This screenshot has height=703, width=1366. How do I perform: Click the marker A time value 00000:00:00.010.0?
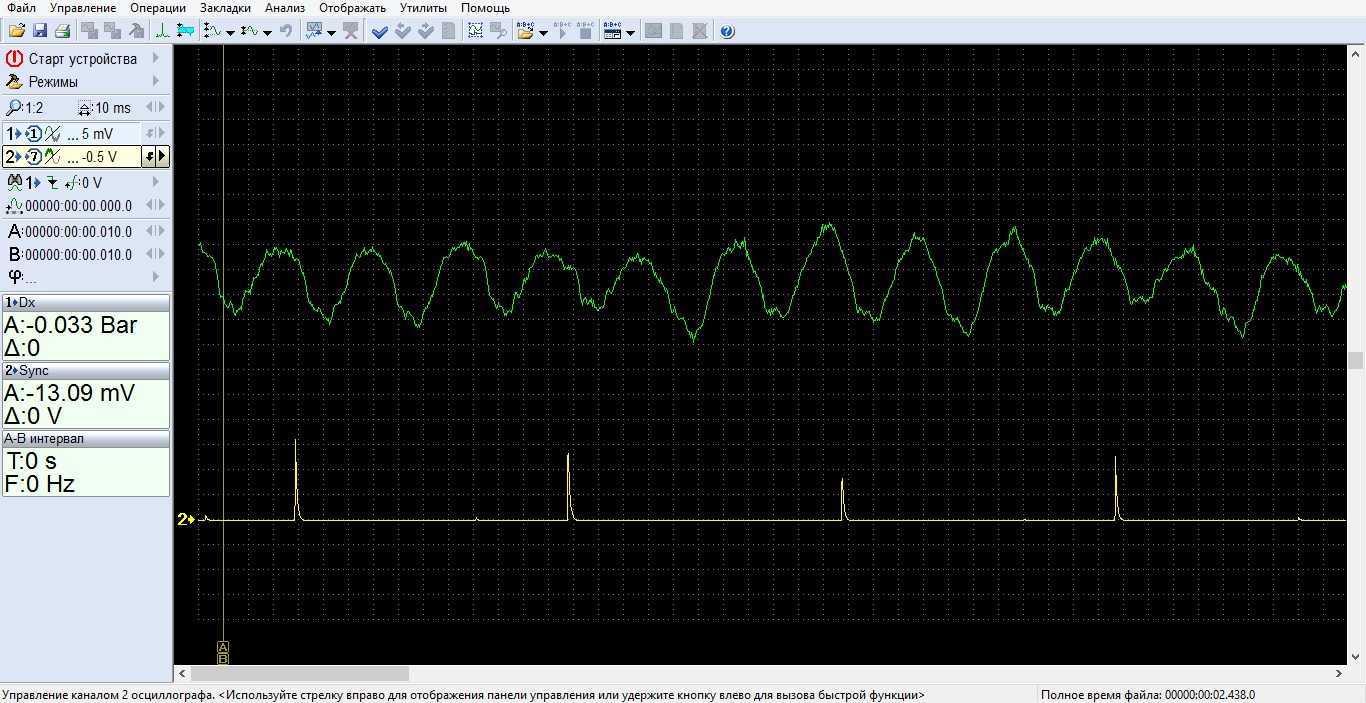78,231
